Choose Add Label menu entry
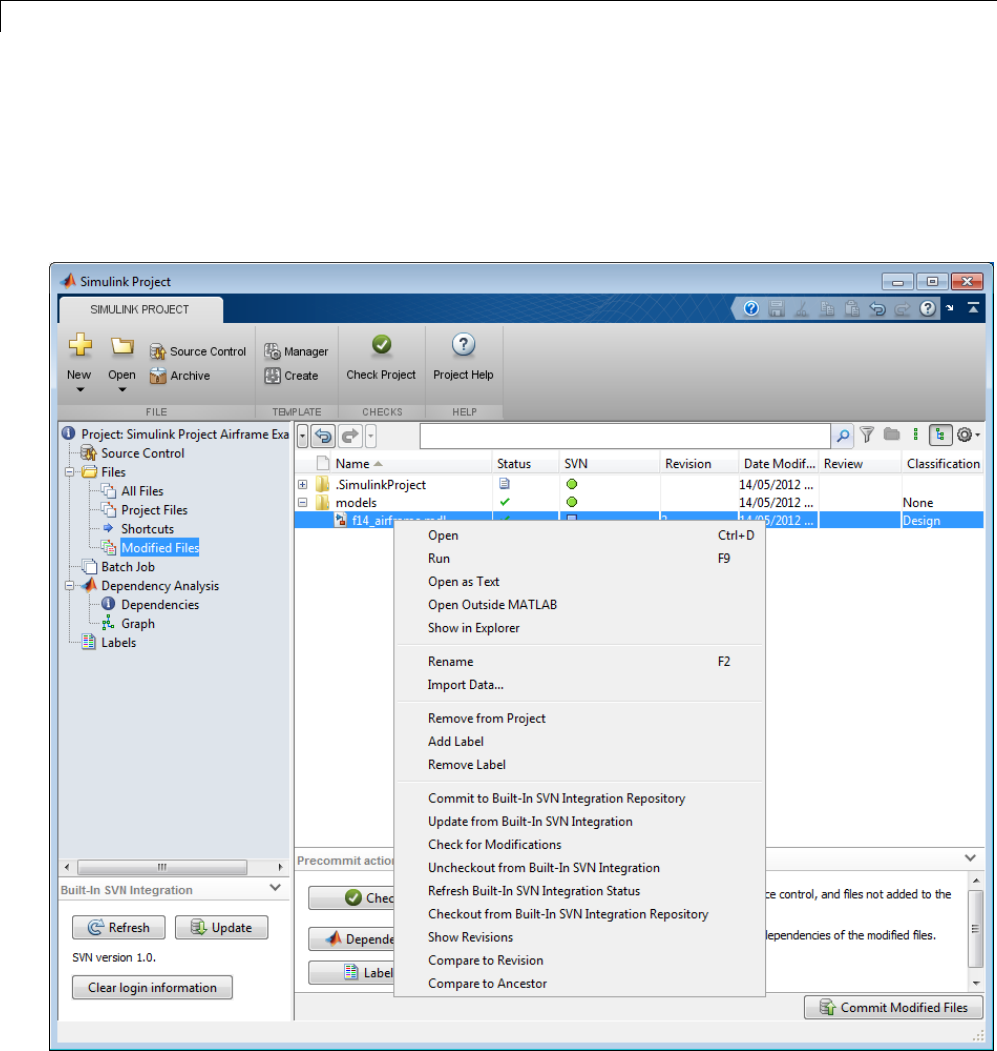Viewport: 997px width, 1051px height. [x=580, y=741]
